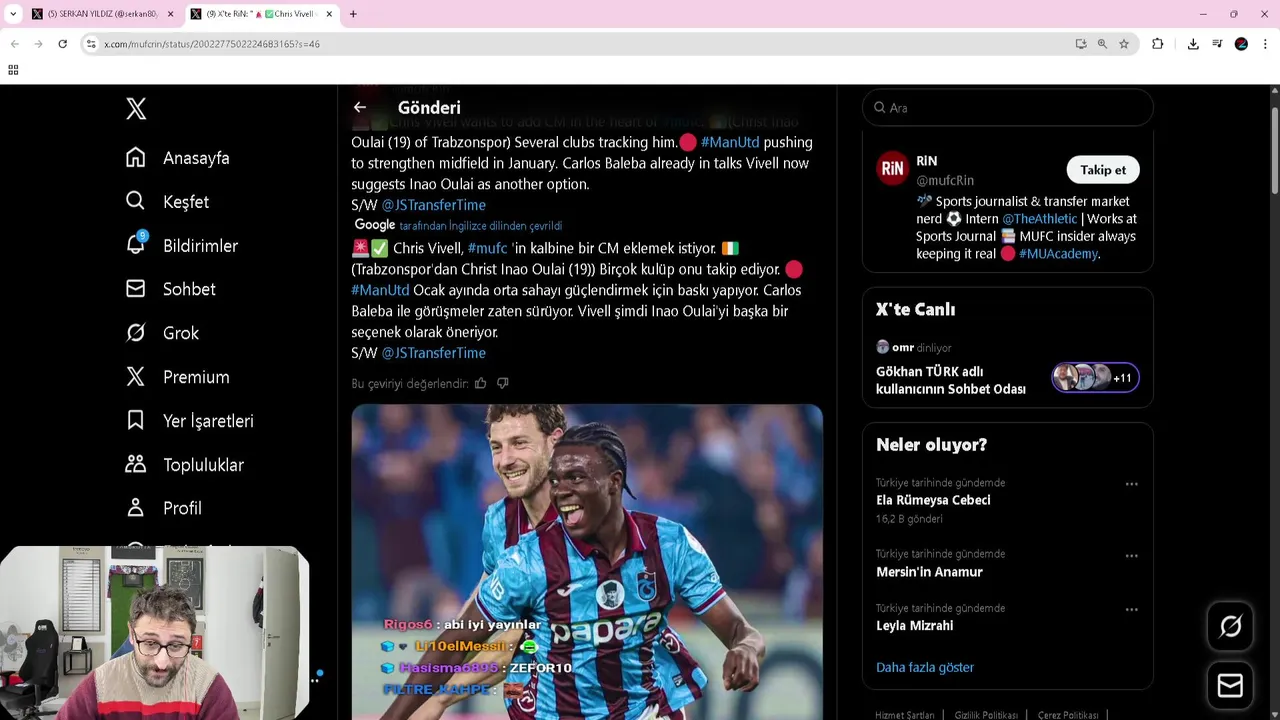The image size is (1280, 720).
Task: Open #ManUtd hashtag in original tweet
Action: tap(730, 142)
